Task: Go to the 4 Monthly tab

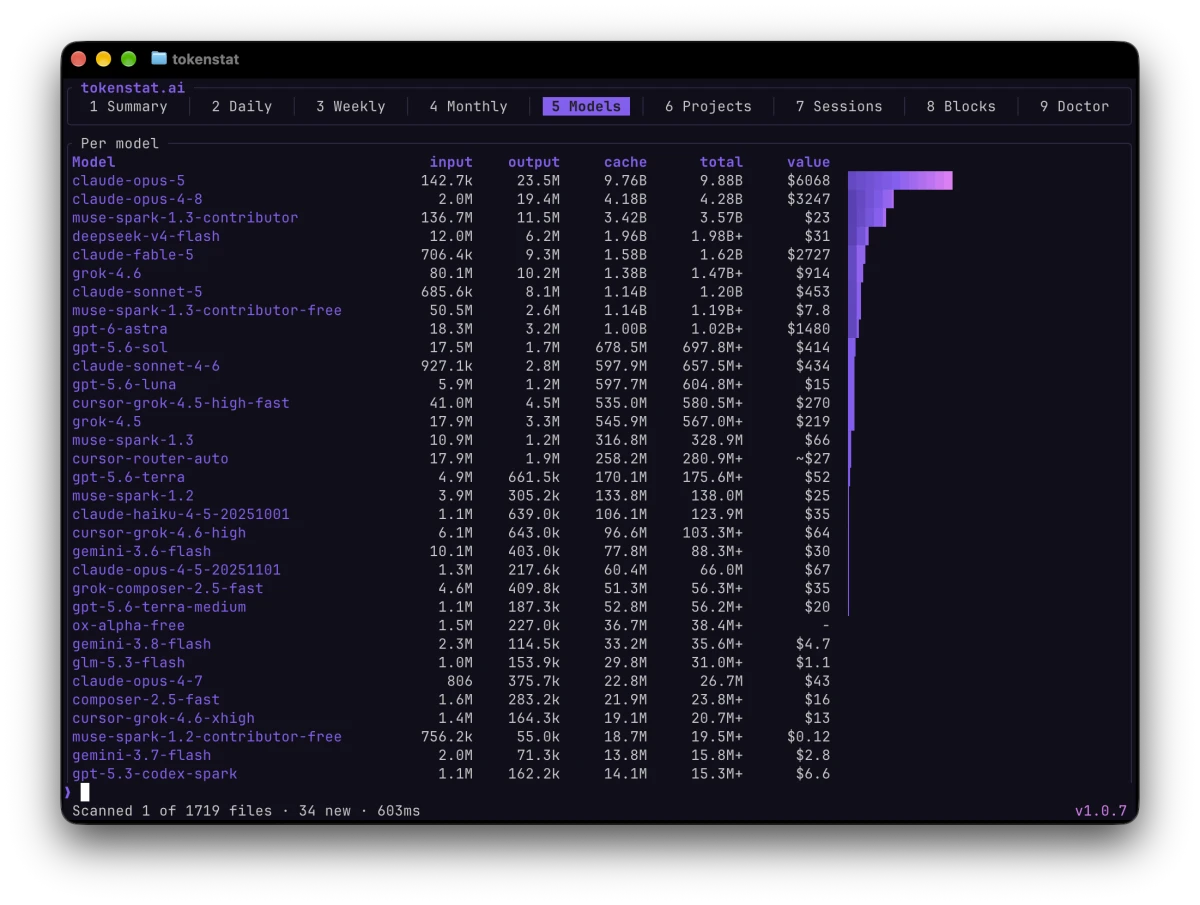Action: pyautogui.click(x=468, y=106)
